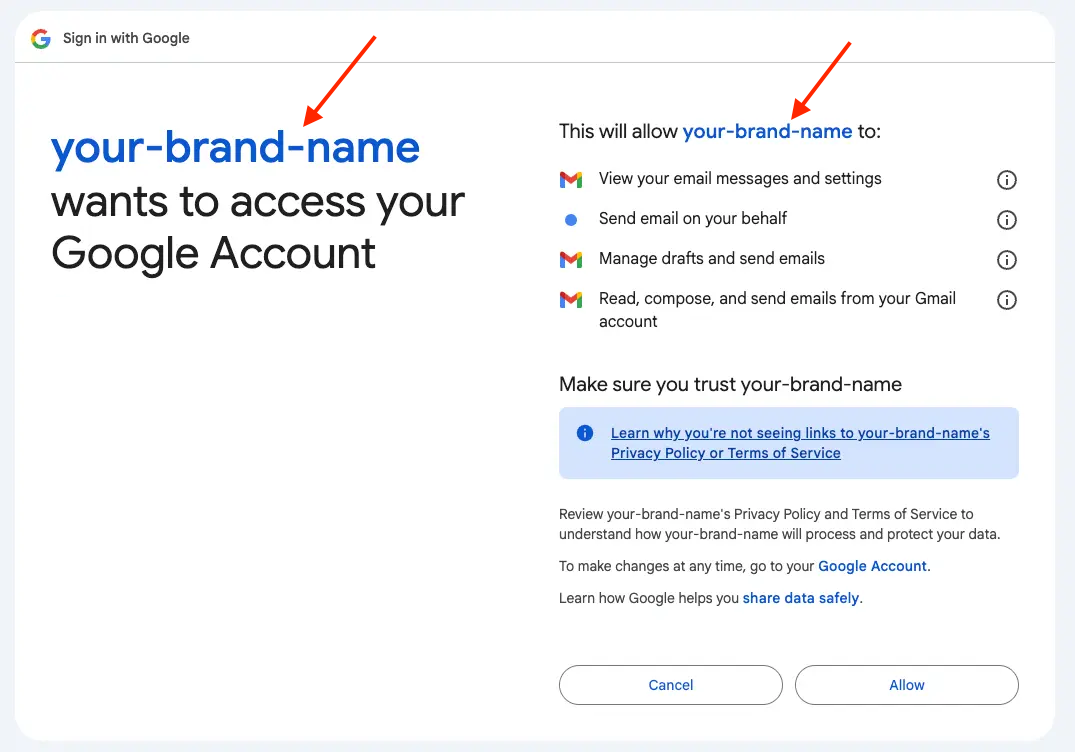Image resolution: width=1075 pixels, height=752 pixels.
Task: Click View your email messages and settings text
Action: [740, 179]
